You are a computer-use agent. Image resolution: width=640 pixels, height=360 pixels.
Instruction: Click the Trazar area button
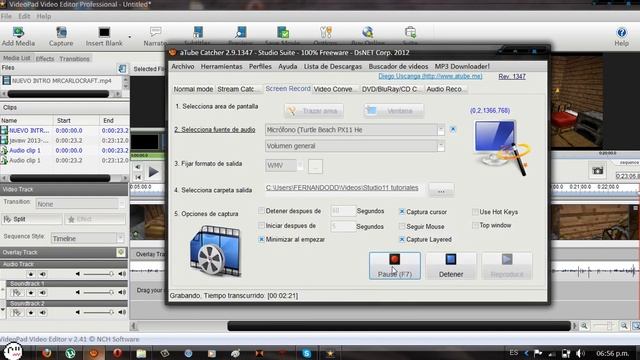click(x=313, y=111)
